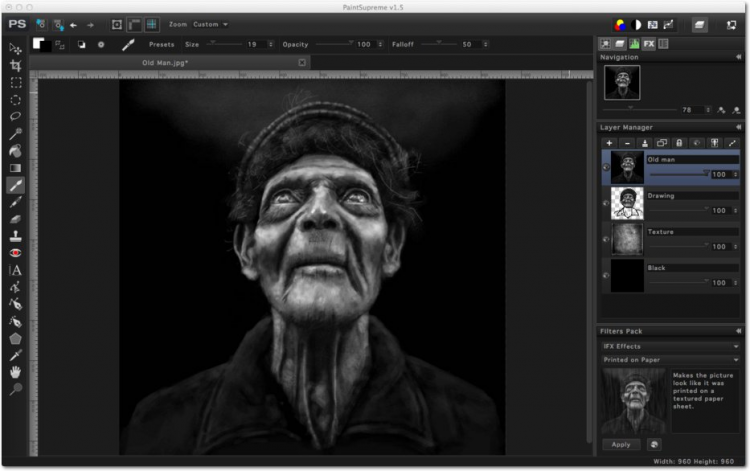Screen dimensions: 750x471
Task: Click the Undo arrow in top toolbar
Action: [74, 24]
